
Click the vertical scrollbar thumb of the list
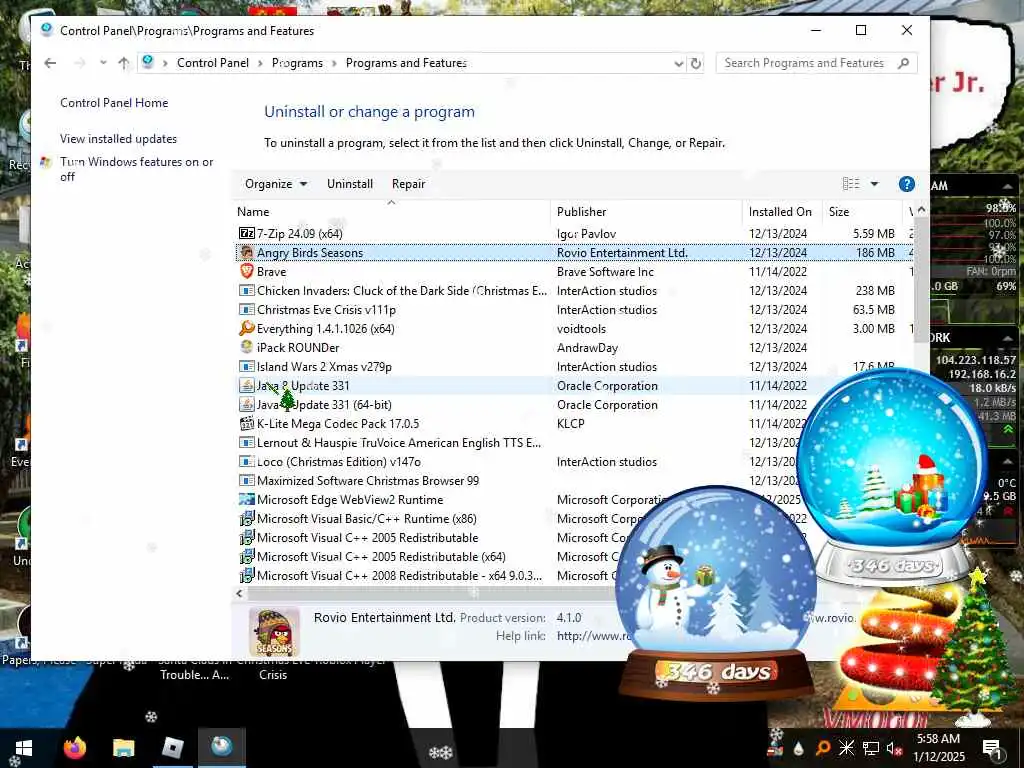click(x=920, y=281)
